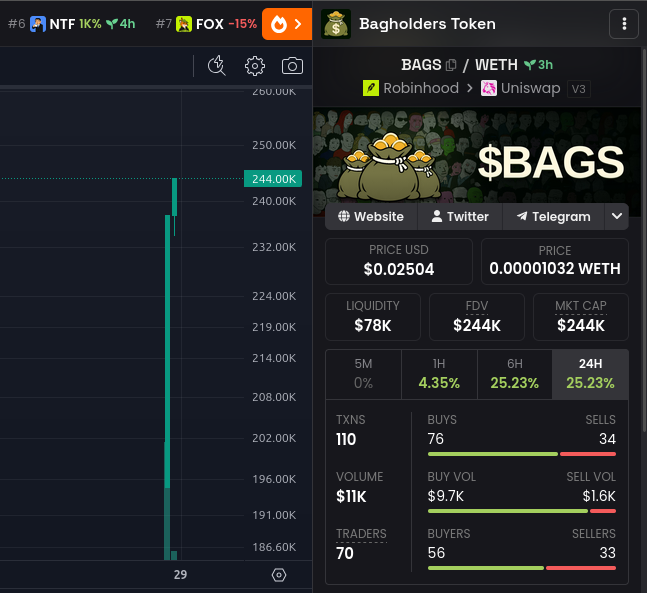The width and height of the screenshot is (647, 593).
Task: Open trending token #7 FOX
Action: [206, 24]
